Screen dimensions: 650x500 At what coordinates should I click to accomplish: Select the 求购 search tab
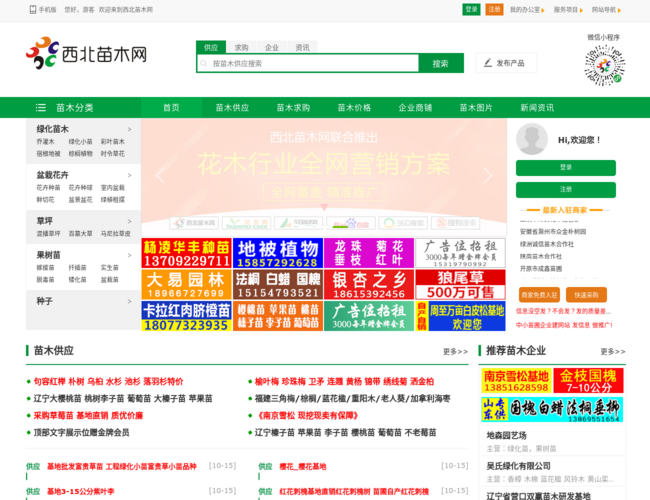[x=241, y=47]
